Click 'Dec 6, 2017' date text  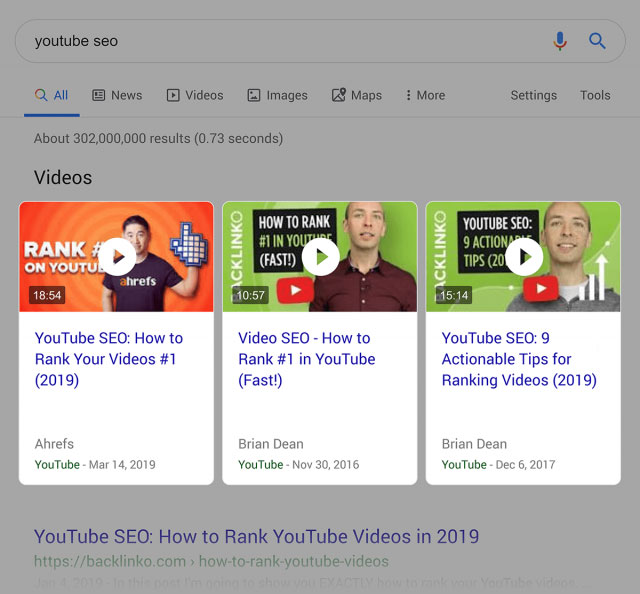tap(525, 465)
